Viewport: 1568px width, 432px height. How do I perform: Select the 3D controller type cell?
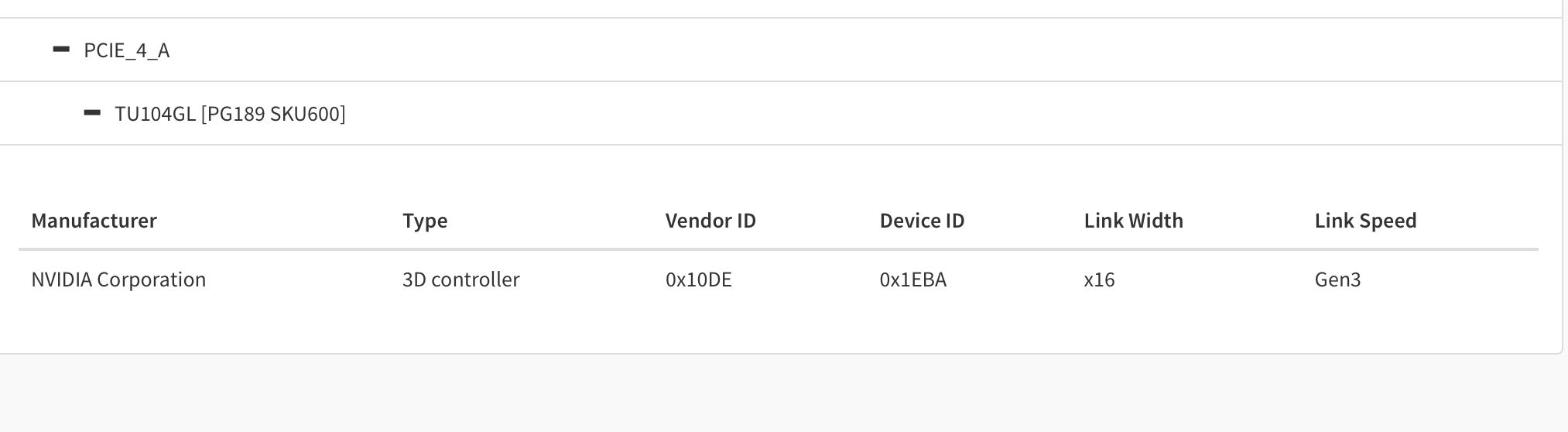tap(460, 279)
